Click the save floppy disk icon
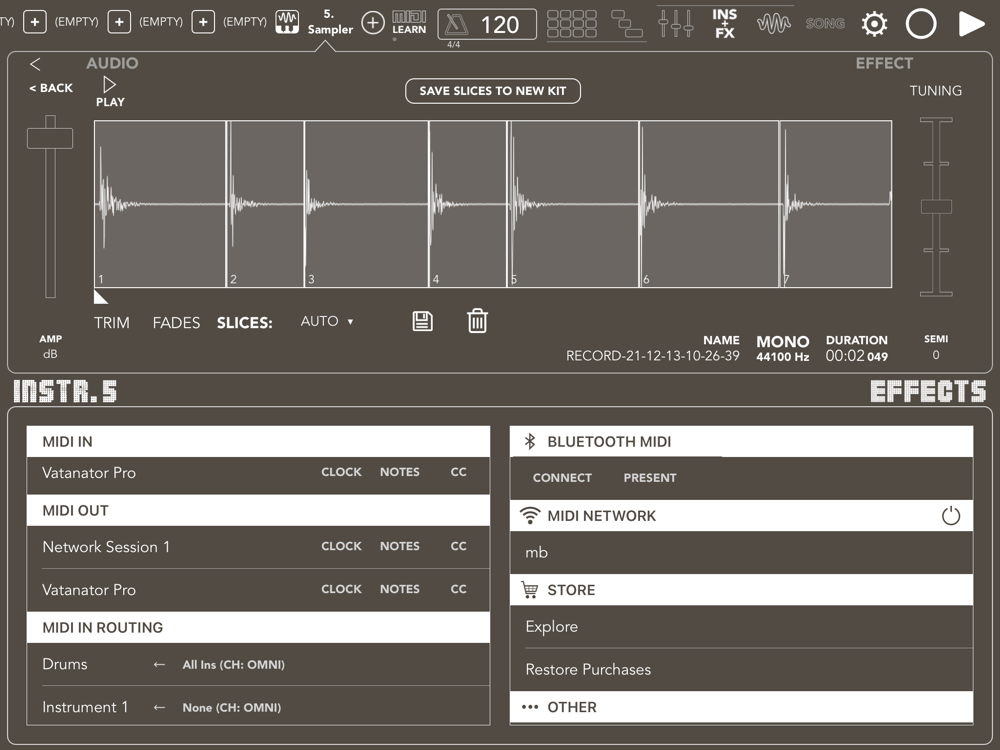The height and width of the screenshot is (750, 1000). (x=423, y=321)
